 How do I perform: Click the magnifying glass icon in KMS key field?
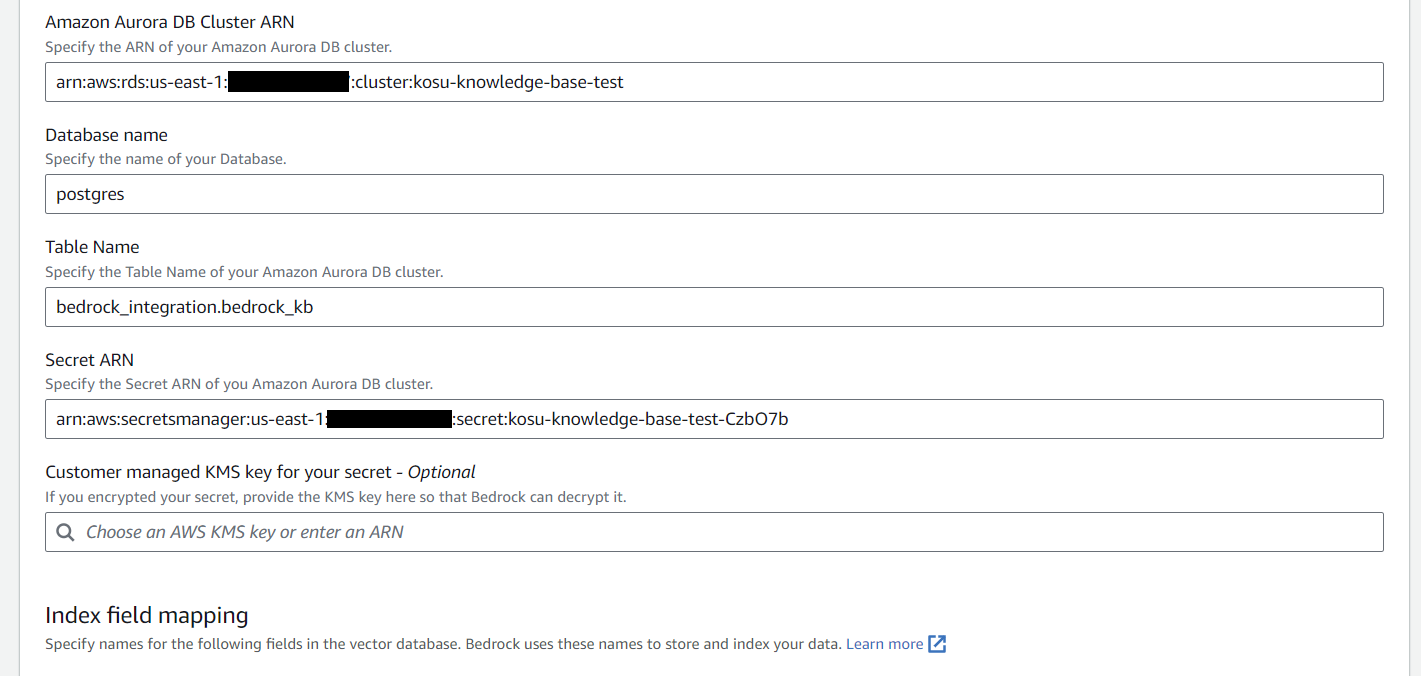tap(64, 531)
